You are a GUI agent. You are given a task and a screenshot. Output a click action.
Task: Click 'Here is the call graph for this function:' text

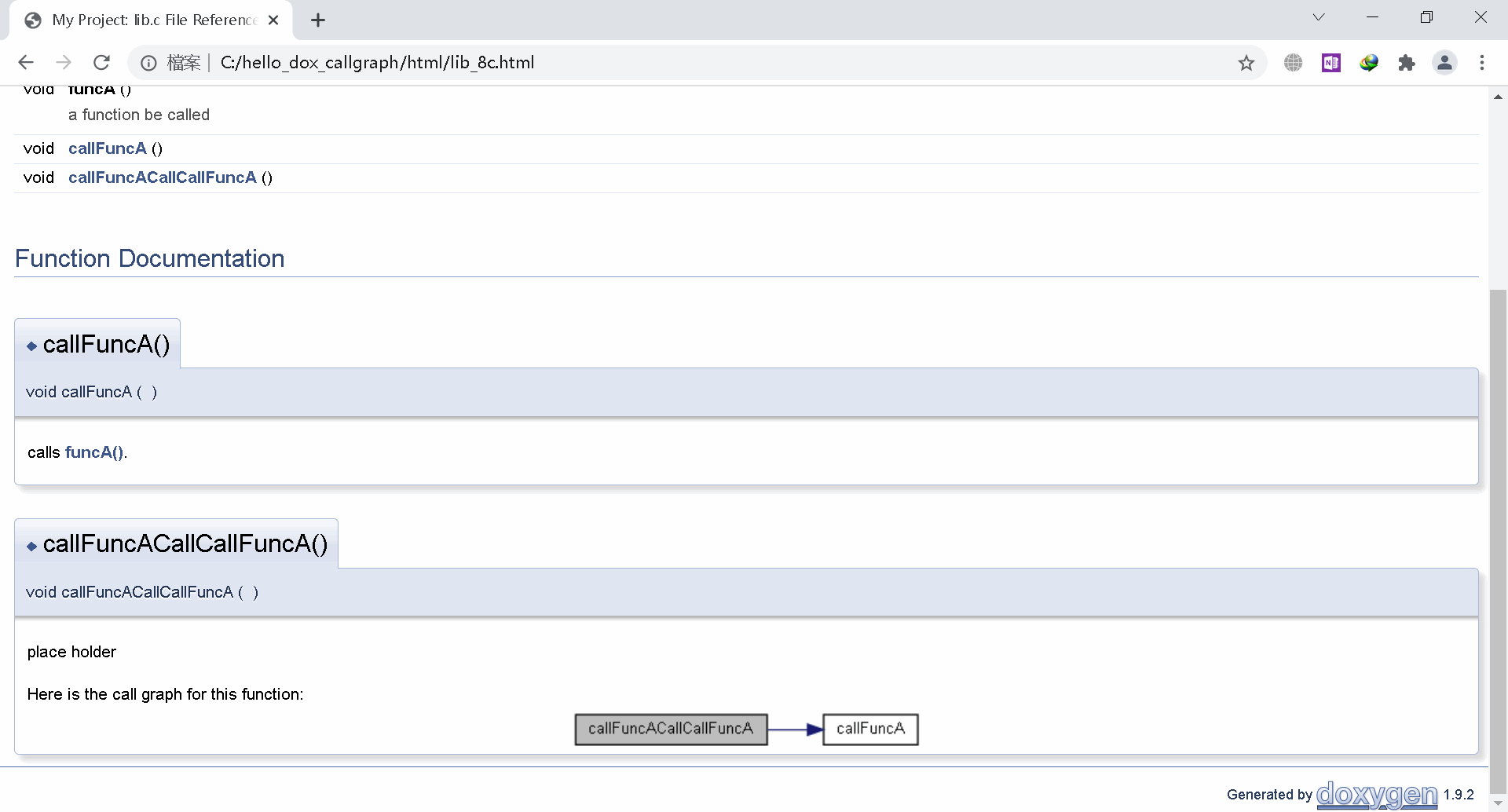pyautogui.click(x=165, y=694)
